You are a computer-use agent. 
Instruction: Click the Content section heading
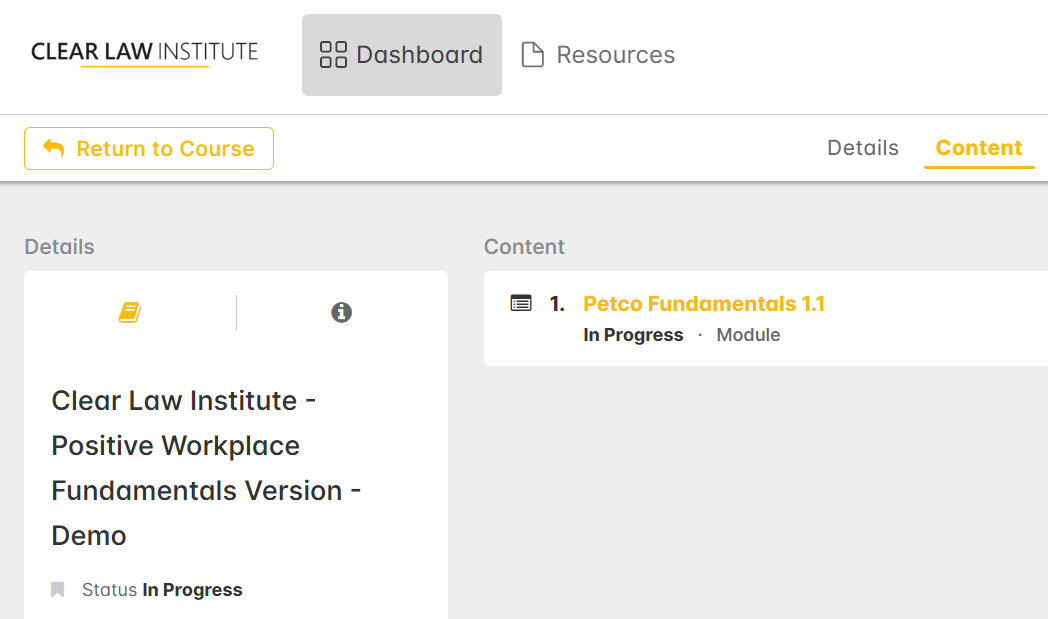click(524, 247)
